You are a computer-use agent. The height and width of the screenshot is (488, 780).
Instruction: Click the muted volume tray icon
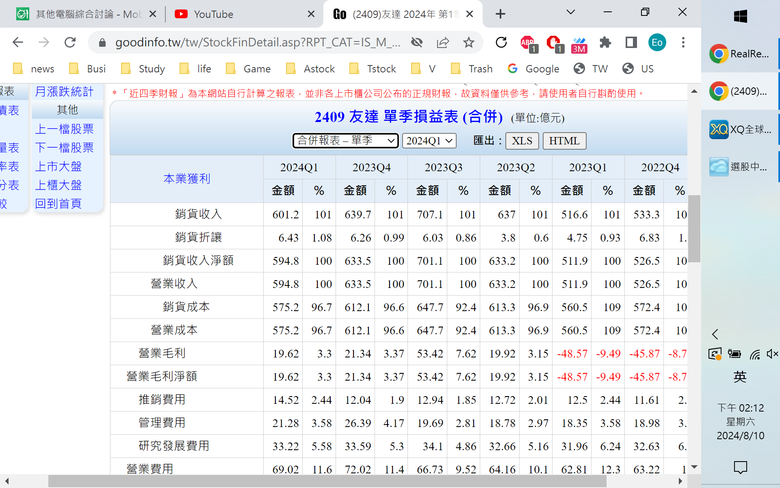click(772, 354)
